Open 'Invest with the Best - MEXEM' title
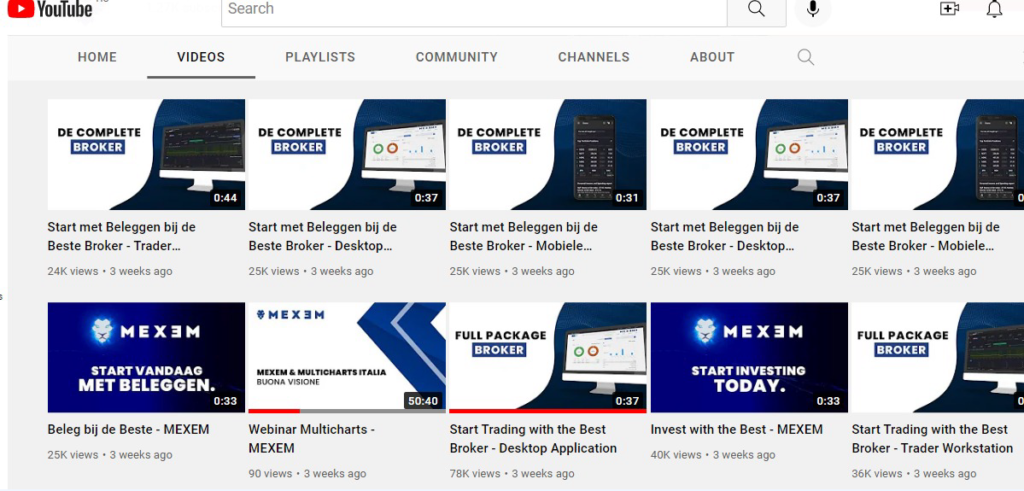Screen dimensions: 1024x491 [736, 429]
